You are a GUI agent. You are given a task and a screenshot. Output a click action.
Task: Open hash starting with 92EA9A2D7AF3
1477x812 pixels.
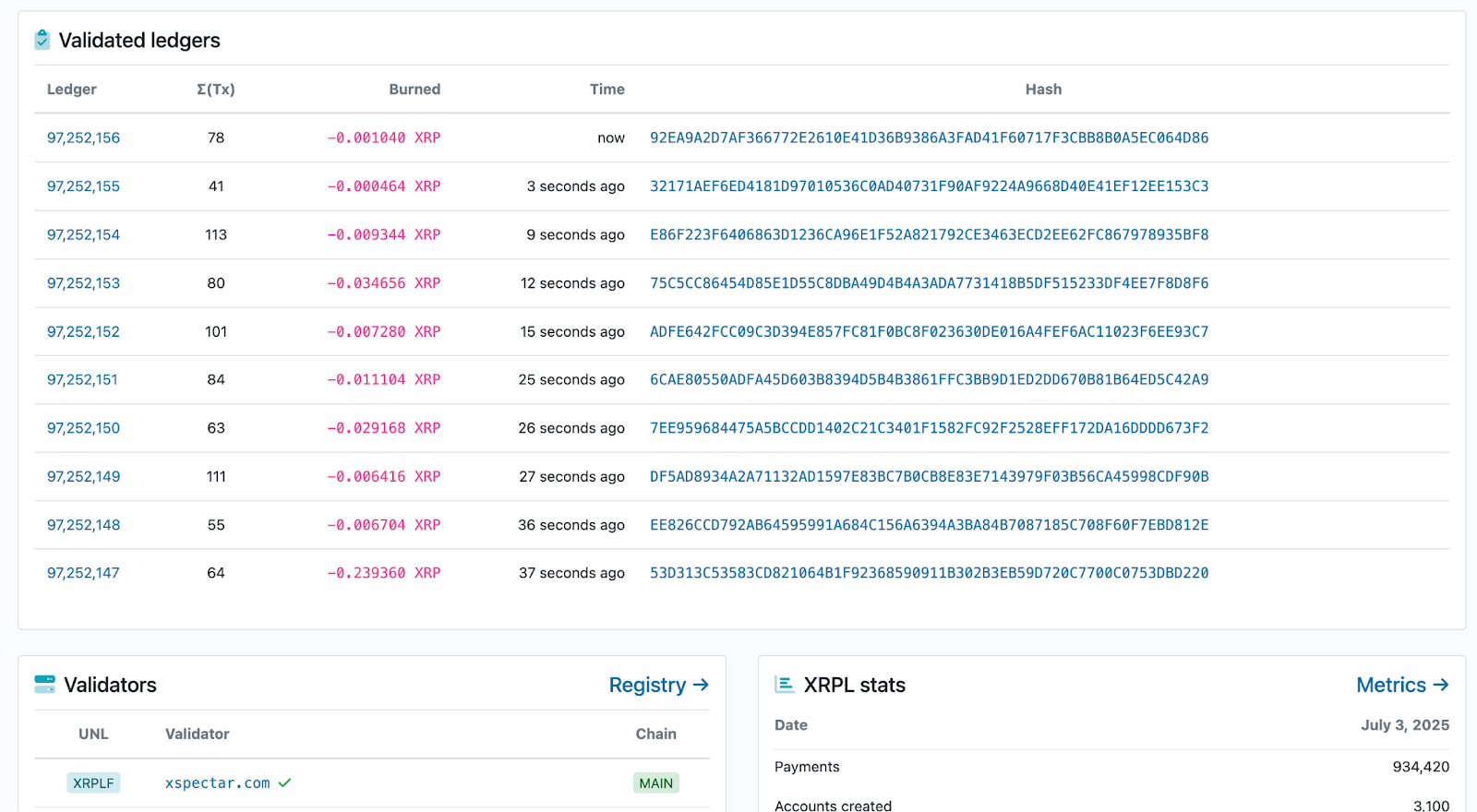tap(929, 137)
